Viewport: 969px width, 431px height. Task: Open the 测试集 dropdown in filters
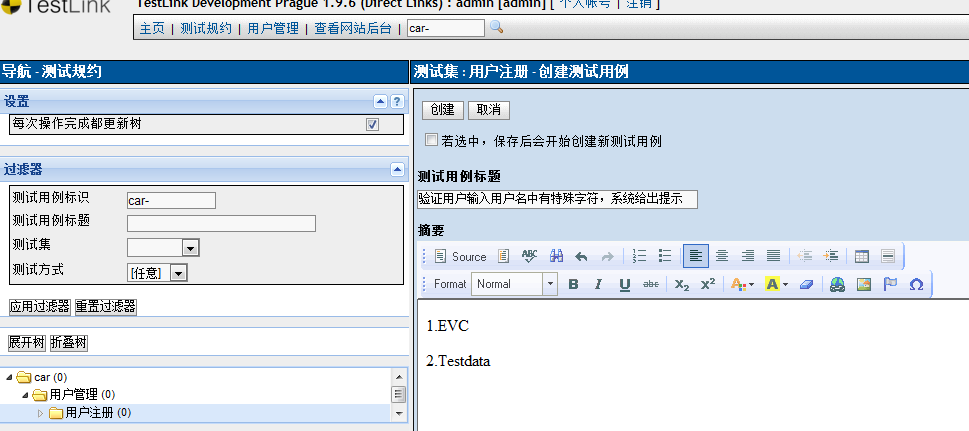190,248
